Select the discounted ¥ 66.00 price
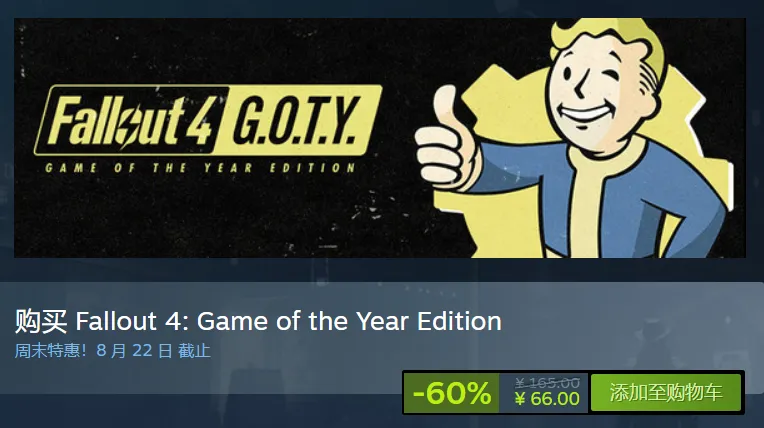764x428 pixels. (547, 399)
